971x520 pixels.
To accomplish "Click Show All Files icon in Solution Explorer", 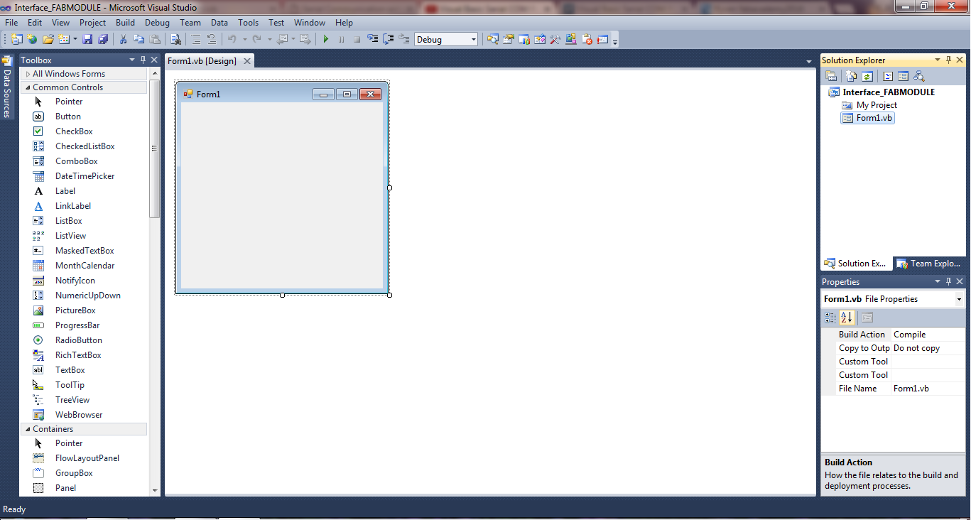I will pos(851,76).
